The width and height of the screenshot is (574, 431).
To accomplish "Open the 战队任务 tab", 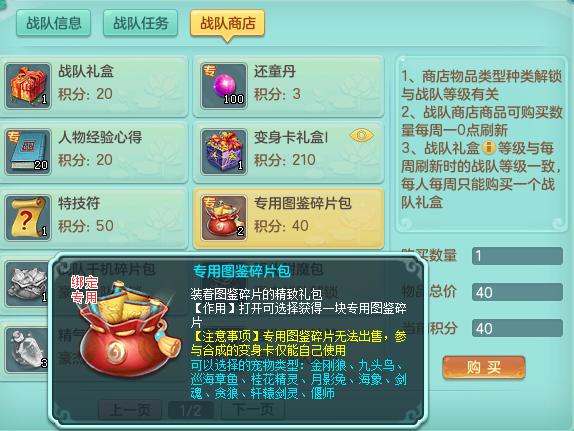I will click(x=140, y=23).
